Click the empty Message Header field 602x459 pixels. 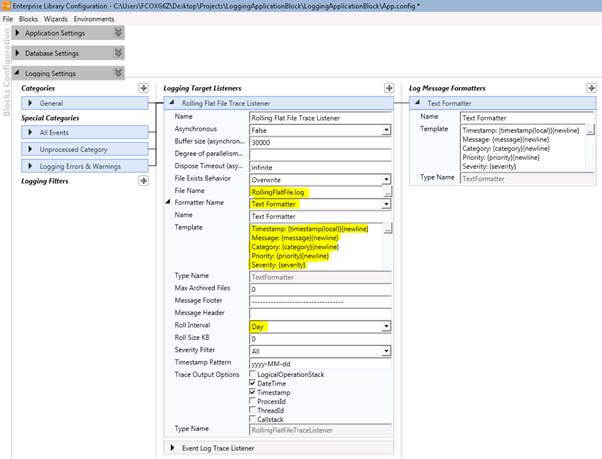[321, 314]
